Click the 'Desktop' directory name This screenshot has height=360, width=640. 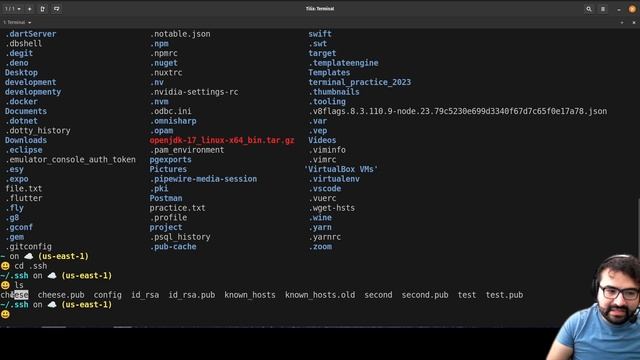pyautogui.click(x=21, y=72)
